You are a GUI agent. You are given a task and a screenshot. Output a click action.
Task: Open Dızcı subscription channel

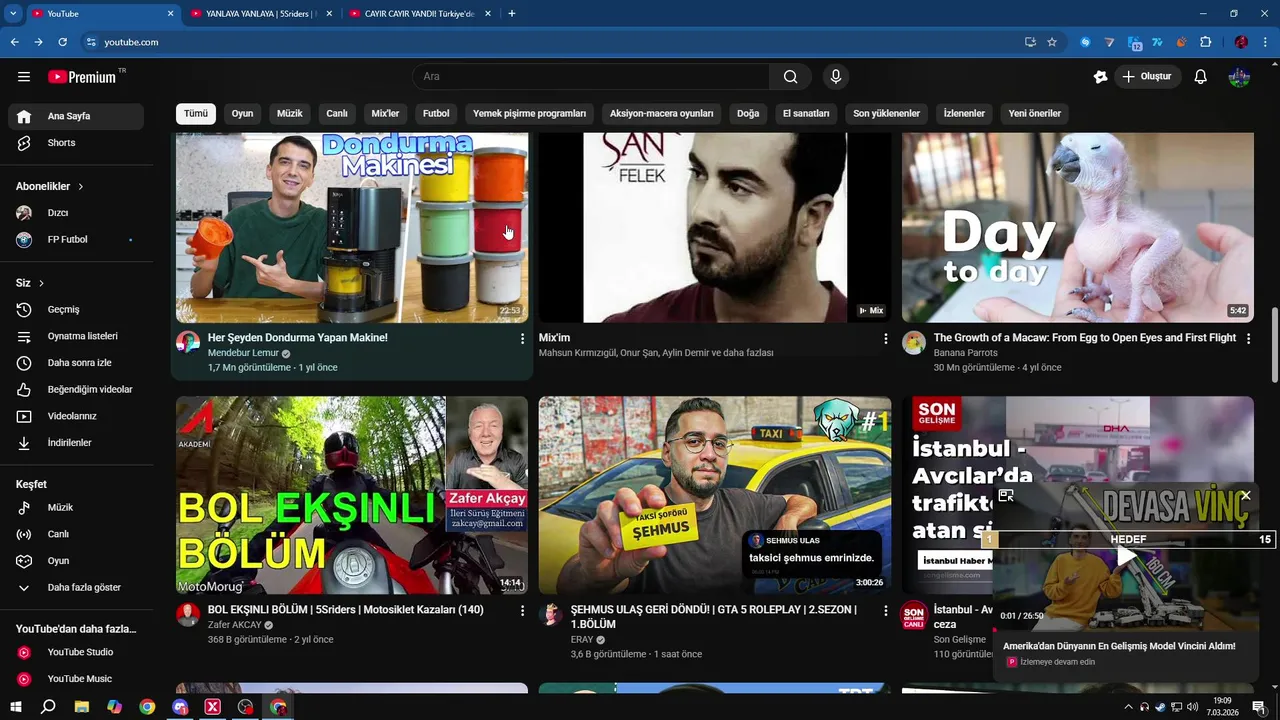[76, 213]
